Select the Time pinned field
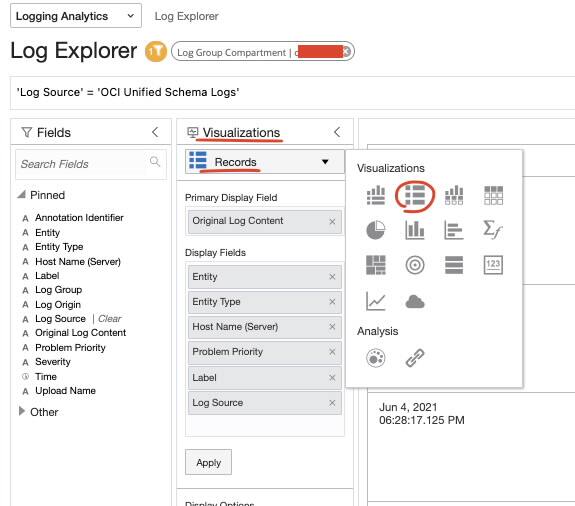This screenshot has height=506, width=575. [x=46, y=377]
